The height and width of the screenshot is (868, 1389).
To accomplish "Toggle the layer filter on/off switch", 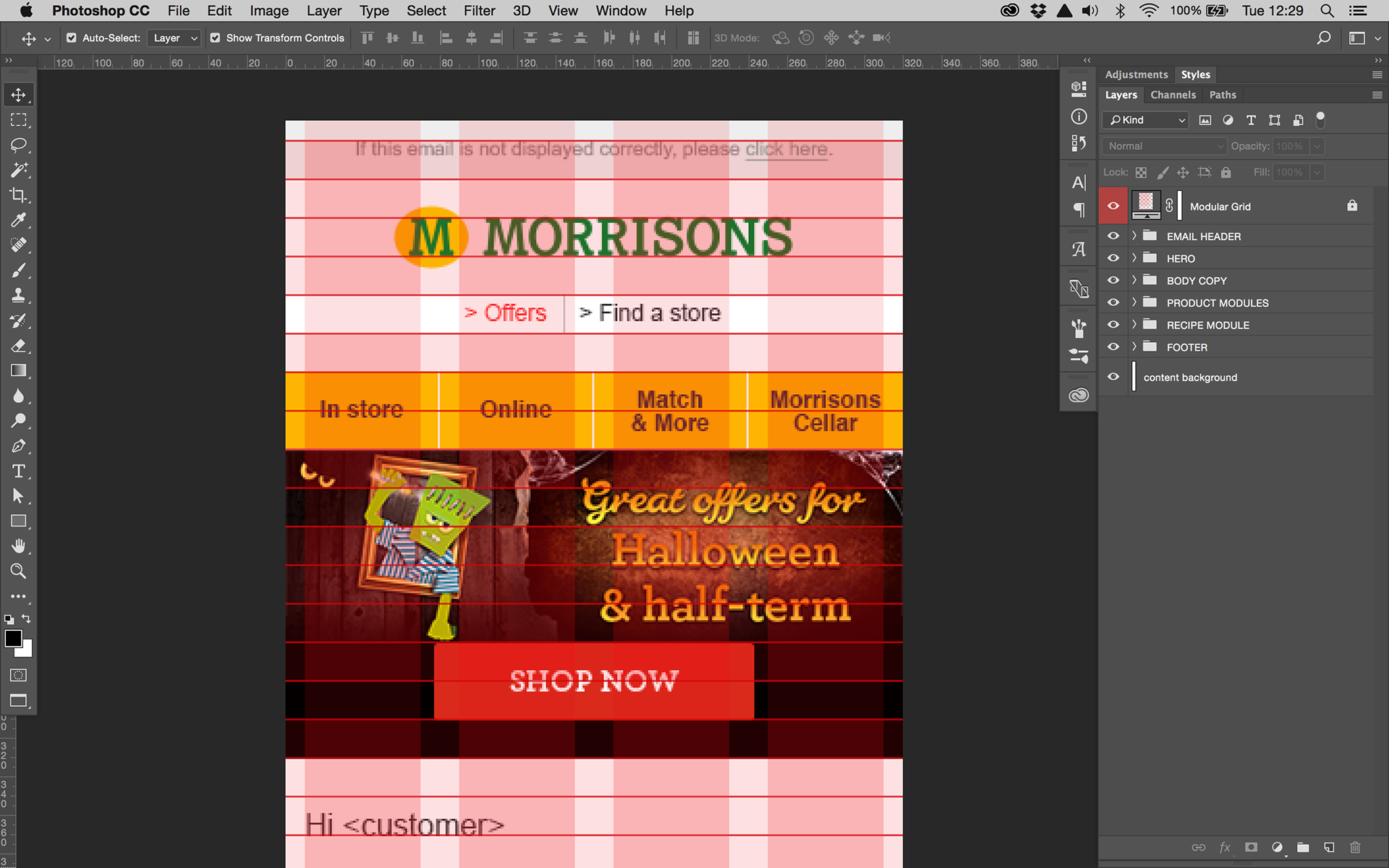I will pos(1320,119).
